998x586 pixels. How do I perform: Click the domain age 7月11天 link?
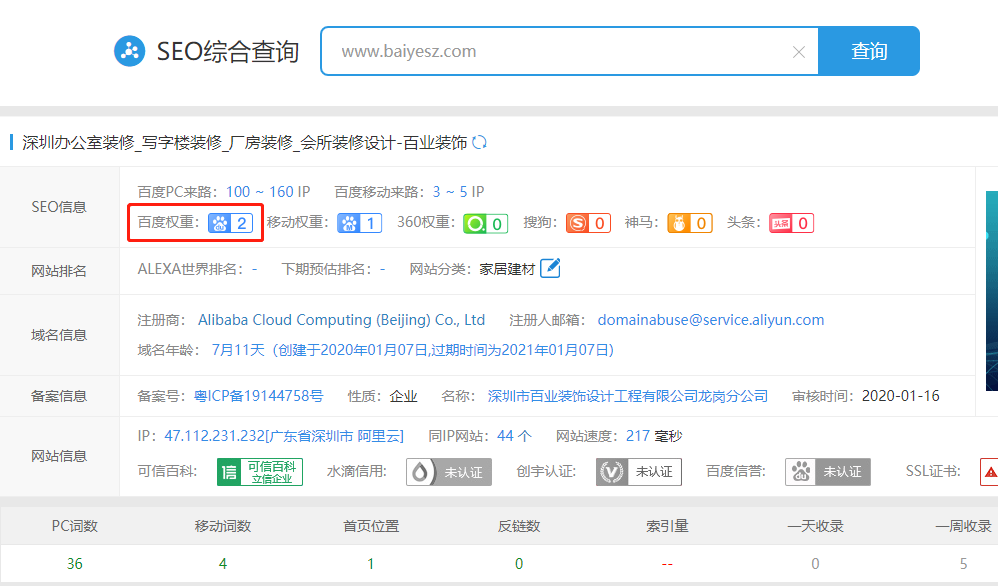tap(412, 350)
